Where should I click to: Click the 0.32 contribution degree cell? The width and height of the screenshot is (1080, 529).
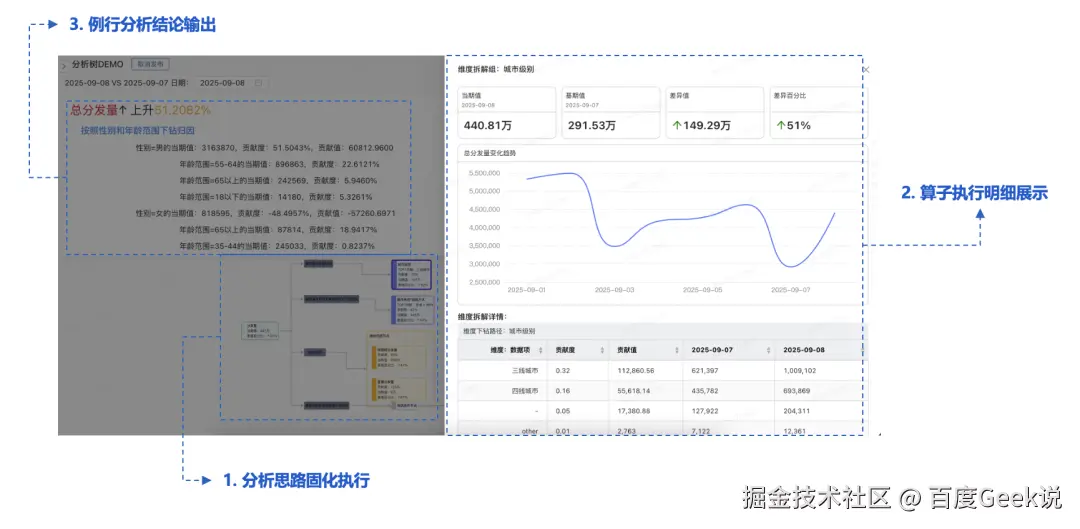pos(563,371)
